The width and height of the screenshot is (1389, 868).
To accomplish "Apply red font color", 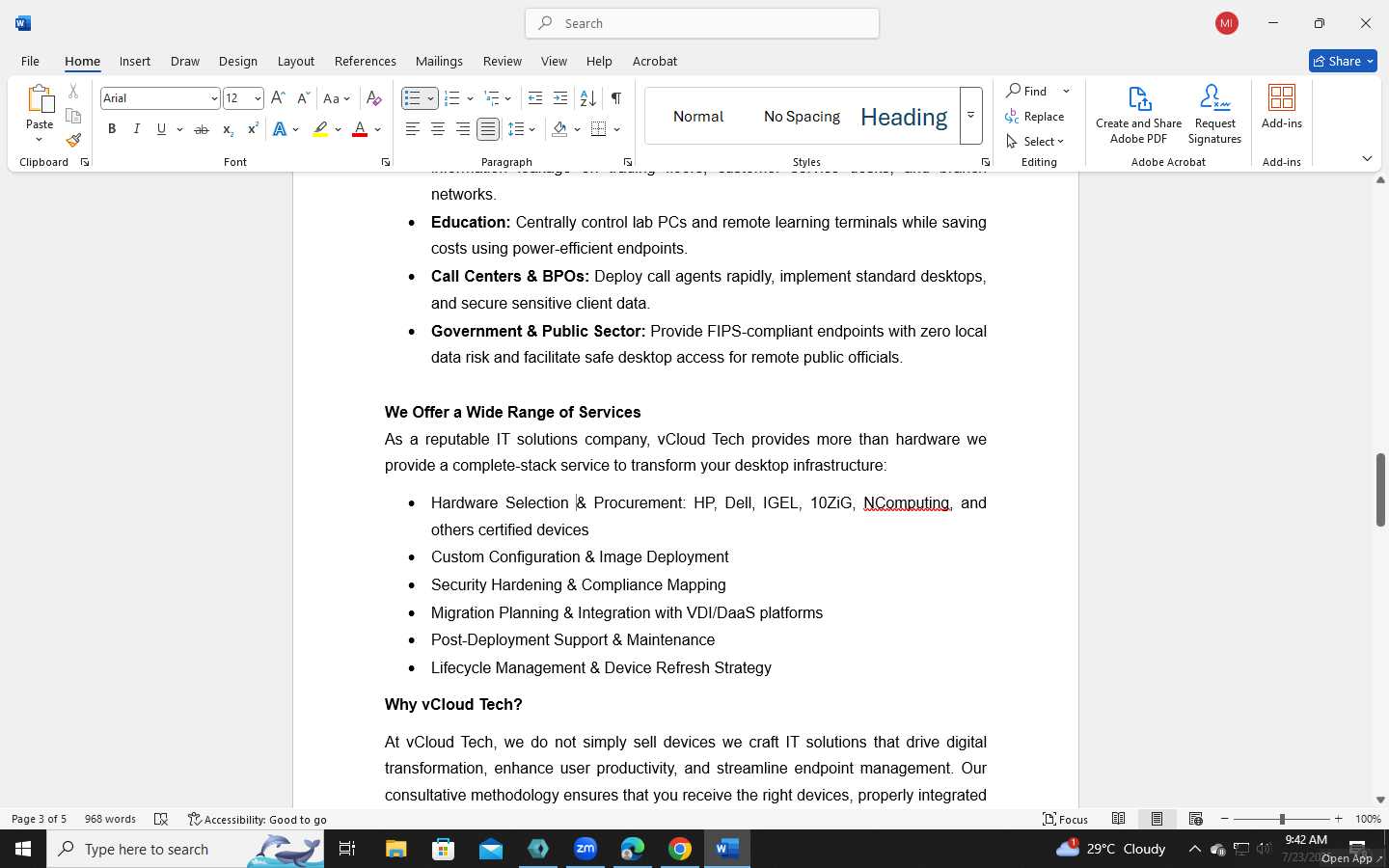I will point(360,129).
